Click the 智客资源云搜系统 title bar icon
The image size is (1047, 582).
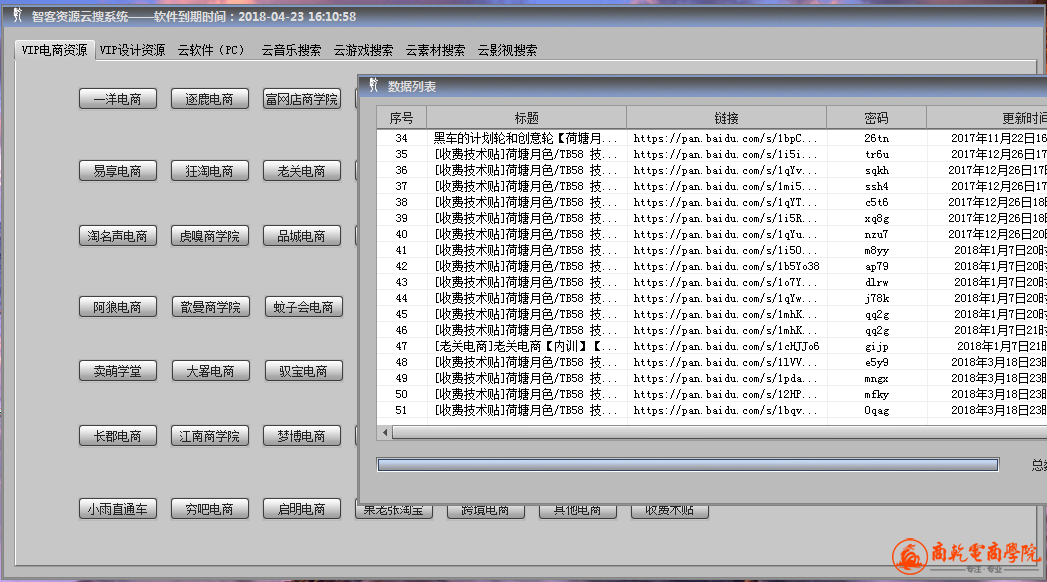point(18,15)
